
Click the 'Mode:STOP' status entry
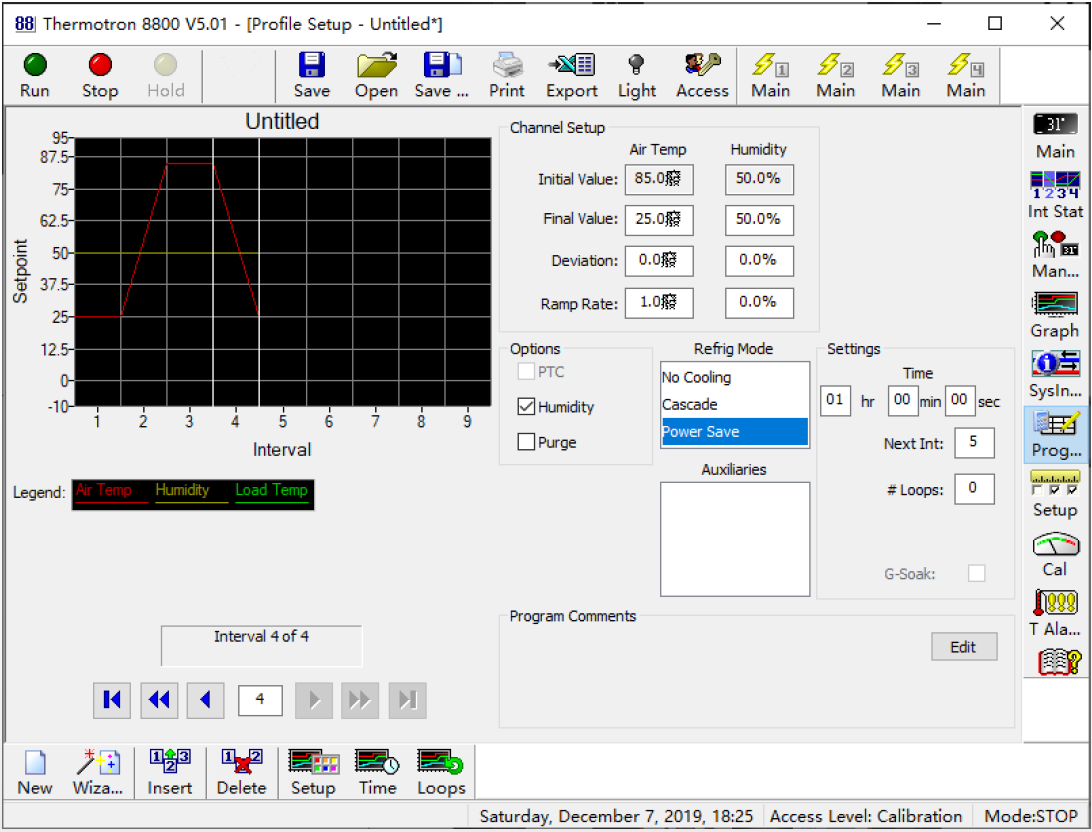(x=1031, y=816)
